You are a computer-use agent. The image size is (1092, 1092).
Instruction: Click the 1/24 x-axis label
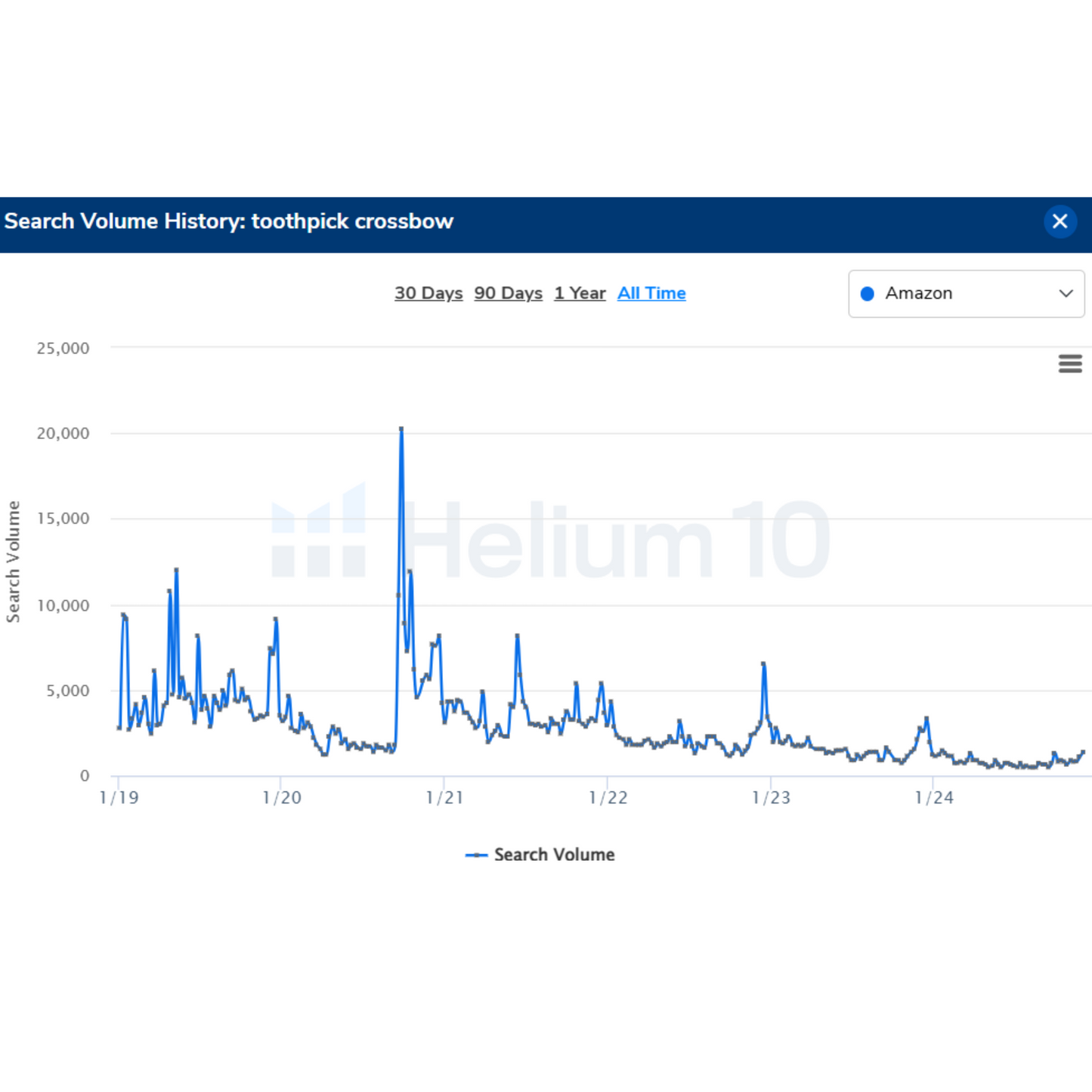[x=934, y=798]
